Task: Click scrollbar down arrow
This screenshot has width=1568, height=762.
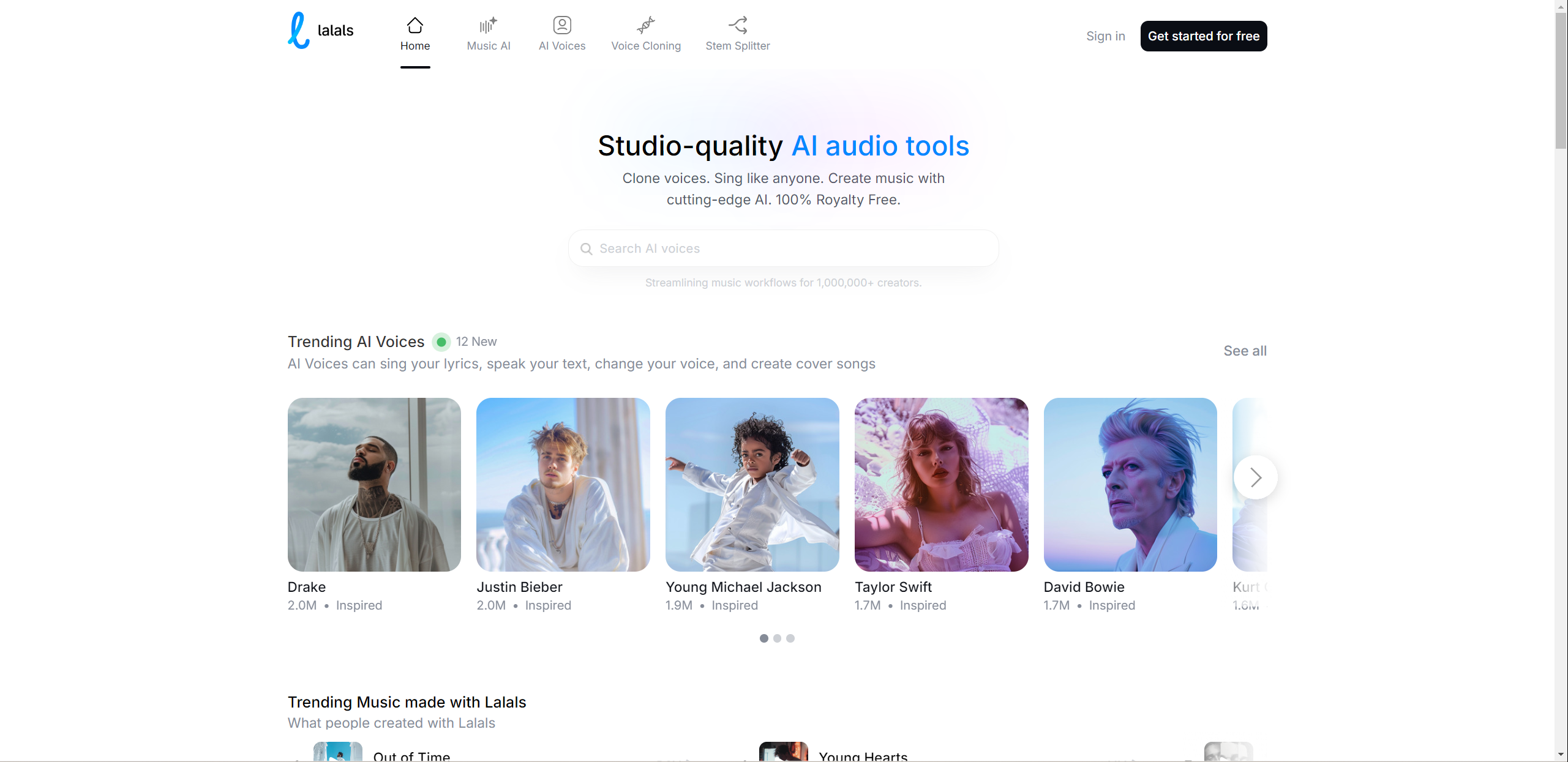Action: point(1561,755)
